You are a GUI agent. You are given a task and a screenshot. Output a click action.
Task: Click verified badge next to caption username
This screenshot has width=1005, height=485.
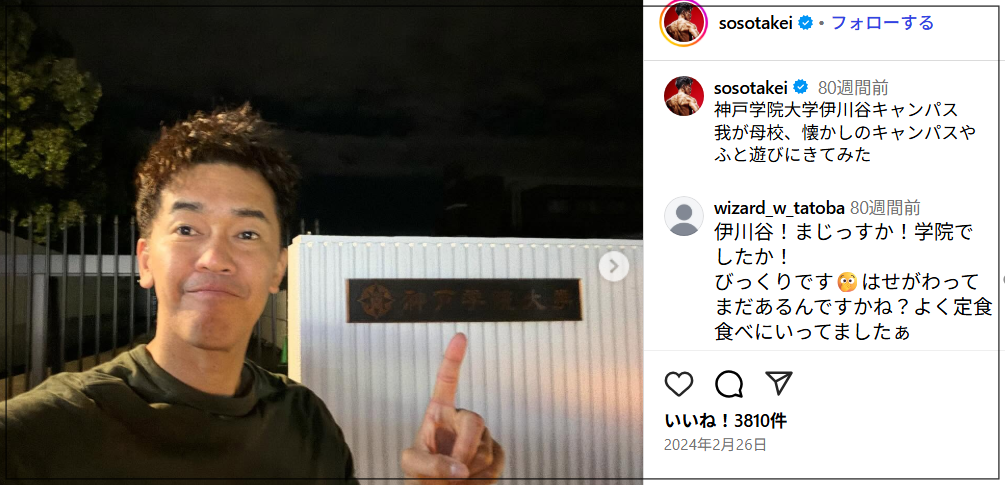(x=801, y=87)
